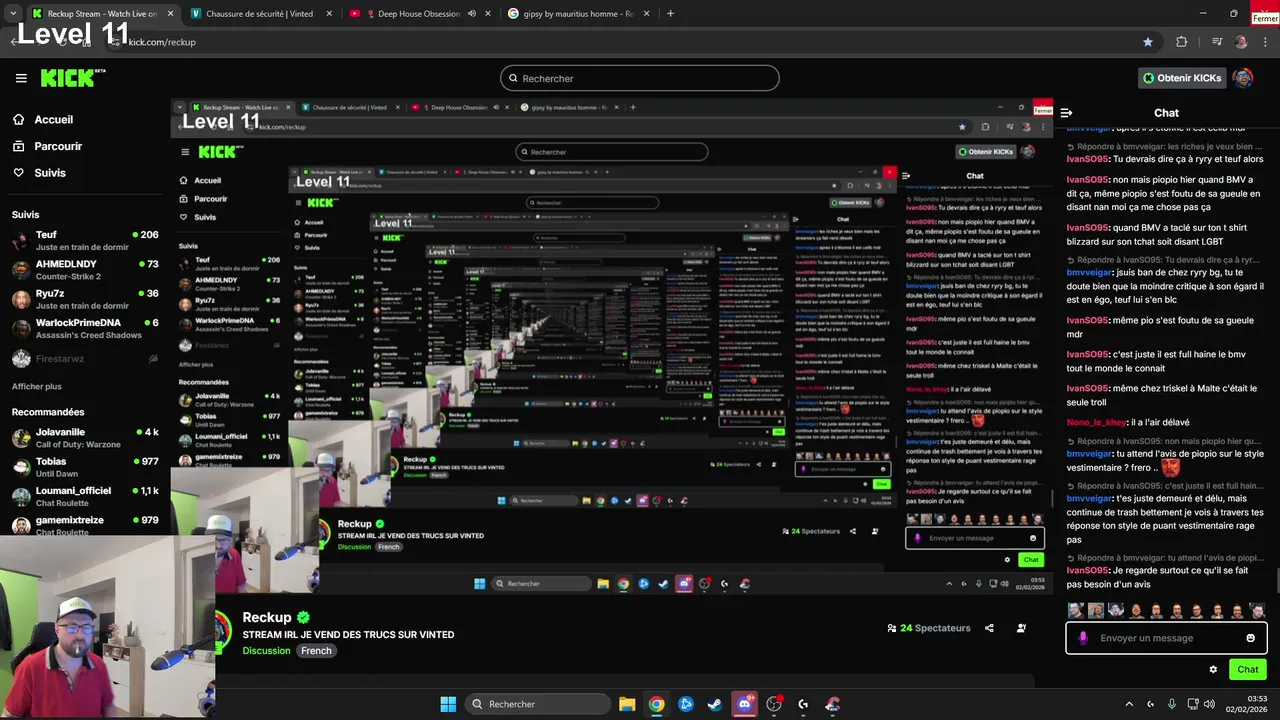Click the Obtenir KICKs button
1280x720 pixels.
tap(1182, 78)
